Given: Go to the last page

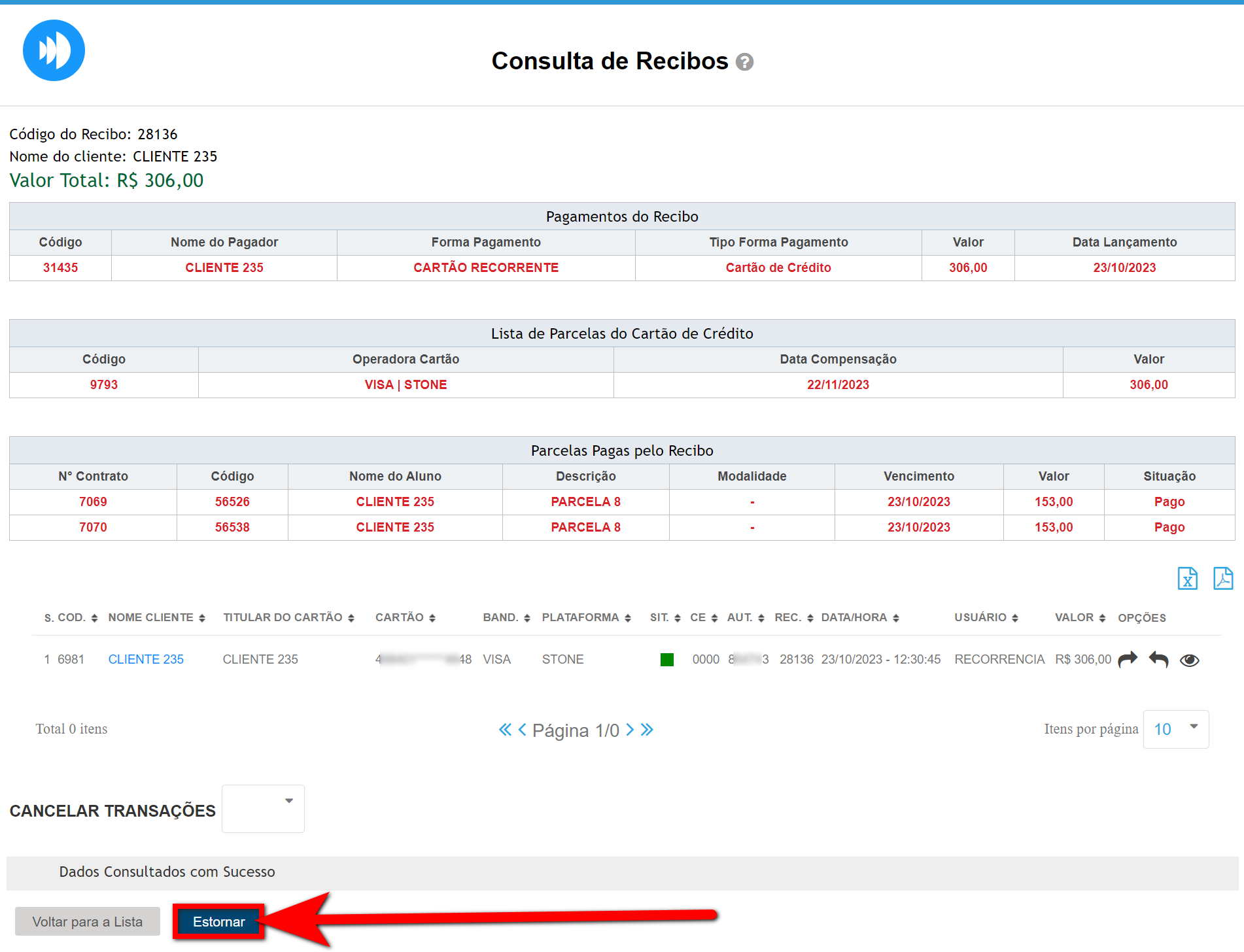Looking at the screenshot, I should (647, 730).
